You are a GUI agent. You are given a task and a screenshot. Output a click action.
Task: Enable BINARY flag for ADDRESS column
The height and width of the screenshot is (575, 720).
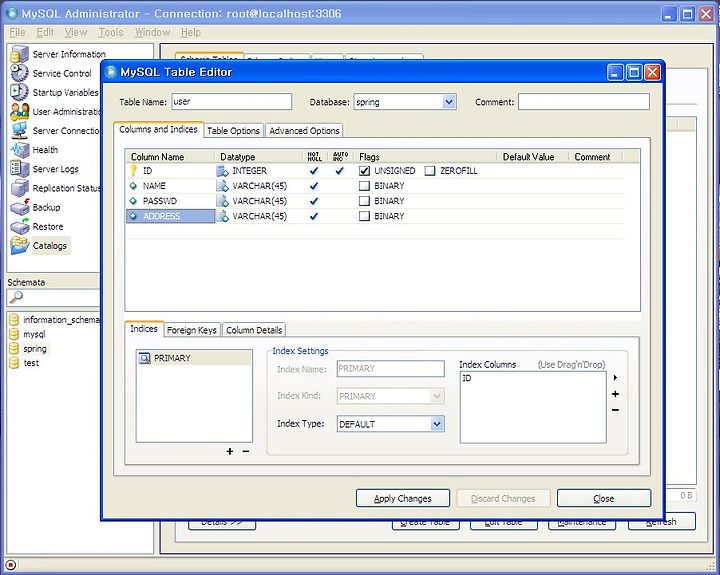click(364, 216)
